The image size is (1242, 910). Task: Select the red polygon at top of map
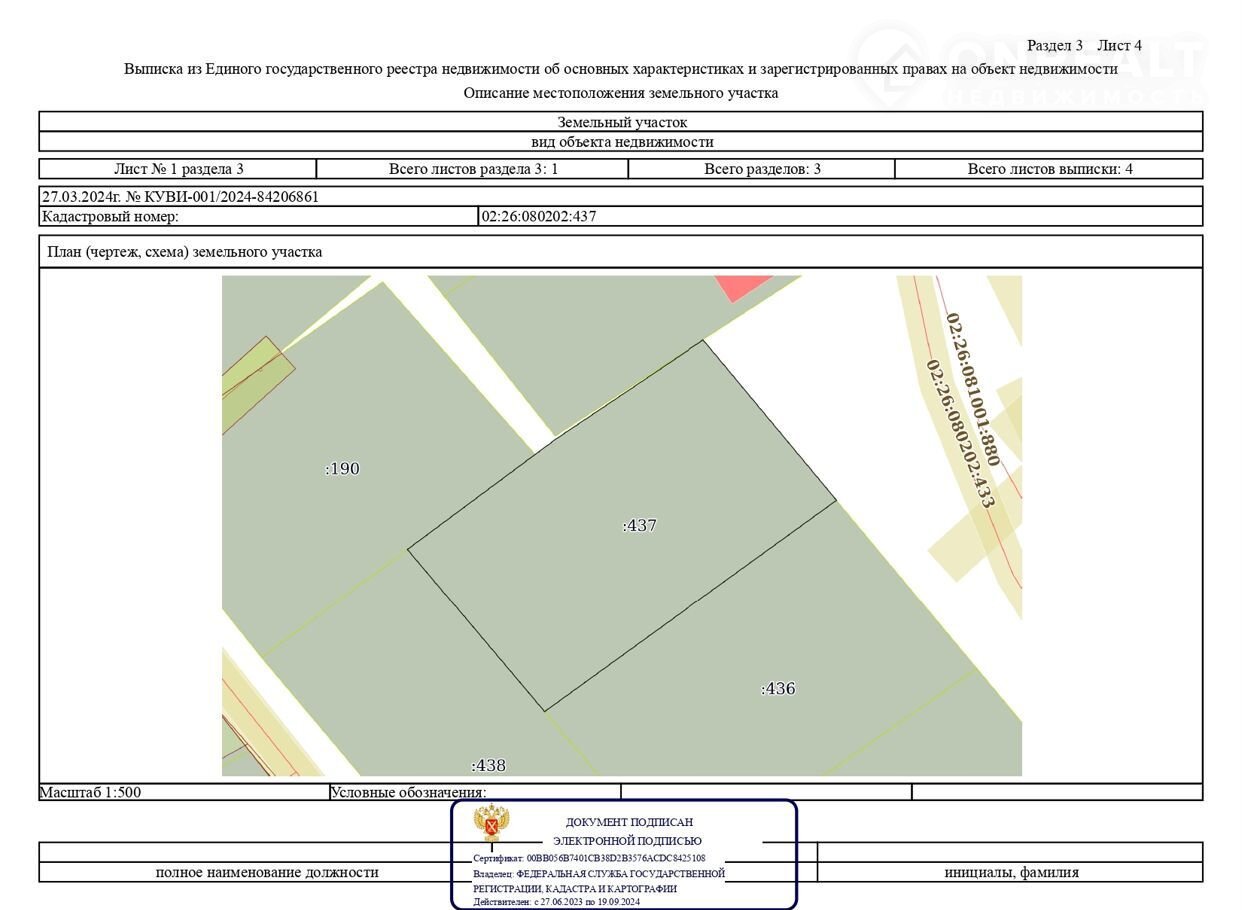pos(742,286)
